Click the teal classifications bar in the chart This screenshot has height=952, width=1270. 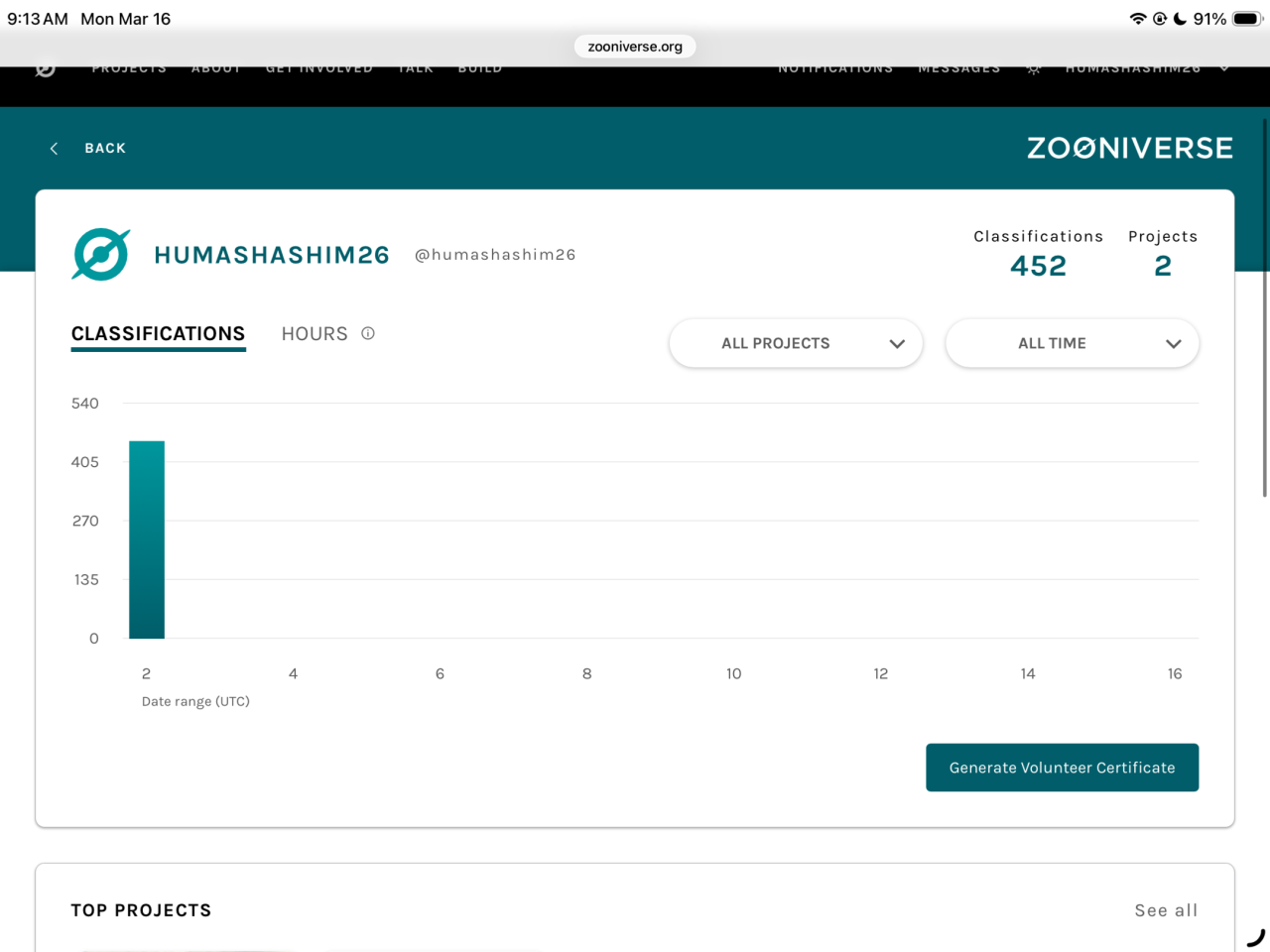(147, 539)
